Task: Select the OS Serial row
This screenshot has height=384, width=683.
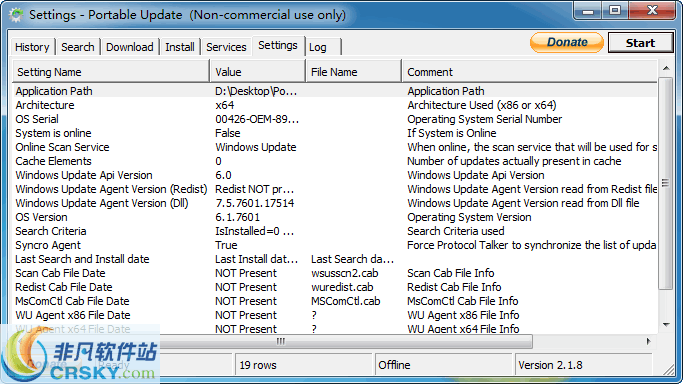Action: tap(335, 119)
